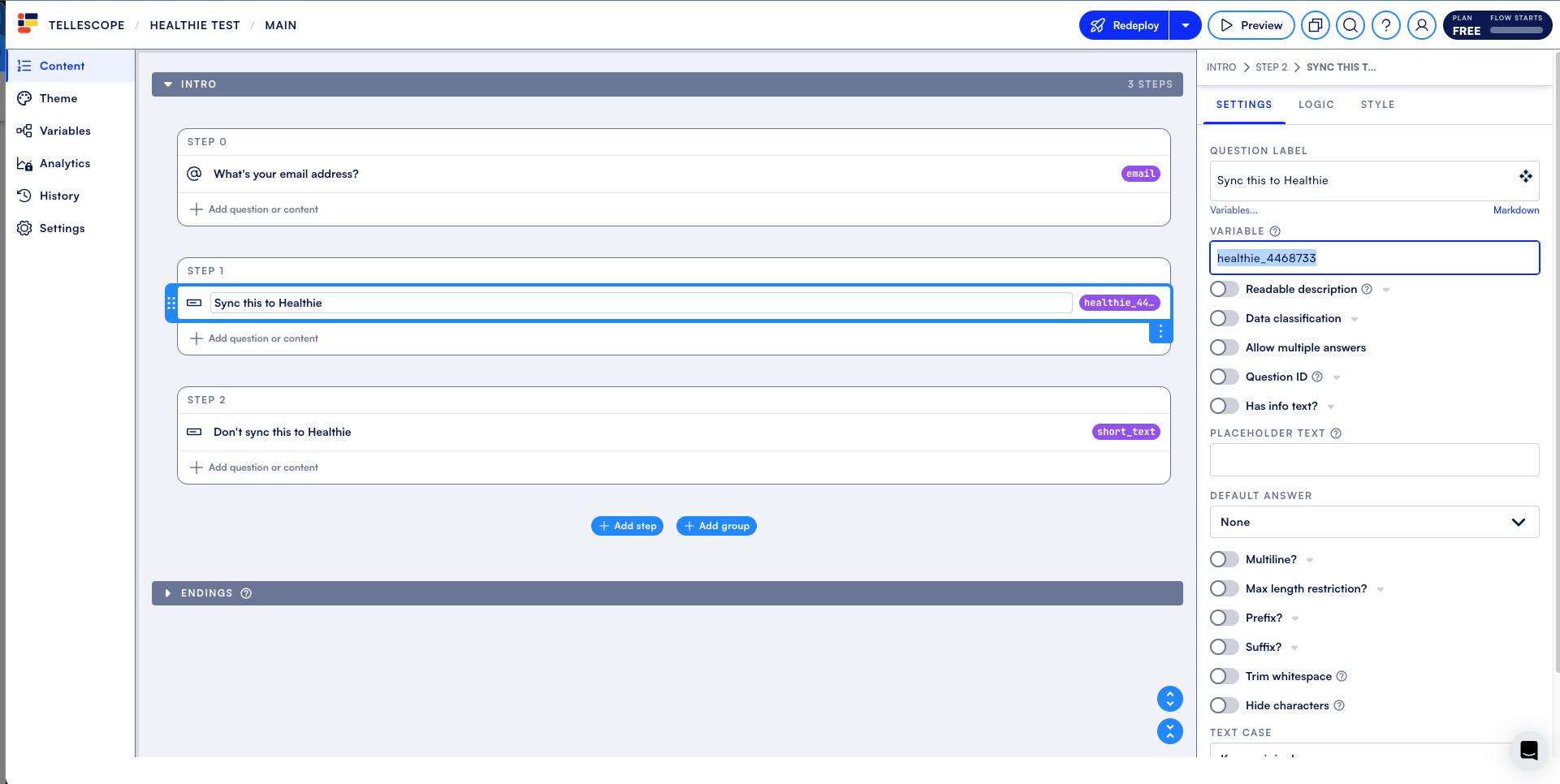
Task: Open the help question mark icon
Action: 1386,25
